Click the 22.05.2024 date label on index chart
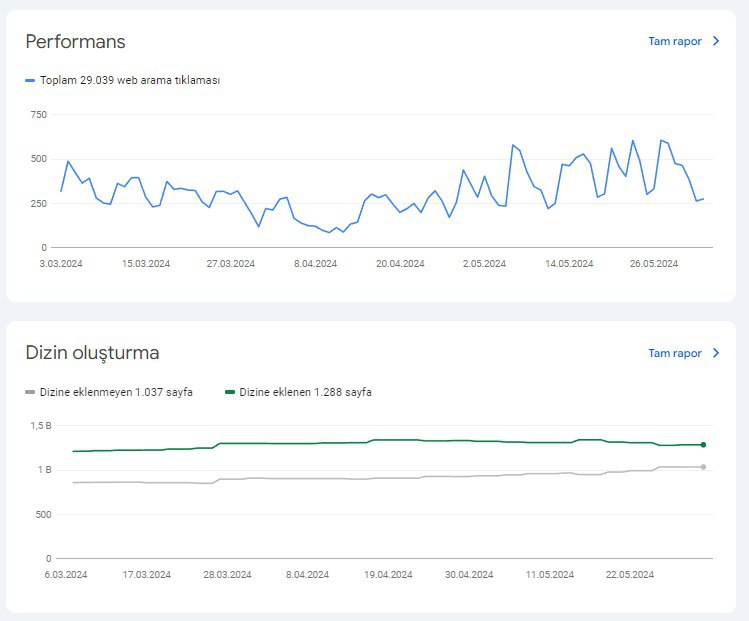Viewport: 749px width, 621px height. point(630,575)
